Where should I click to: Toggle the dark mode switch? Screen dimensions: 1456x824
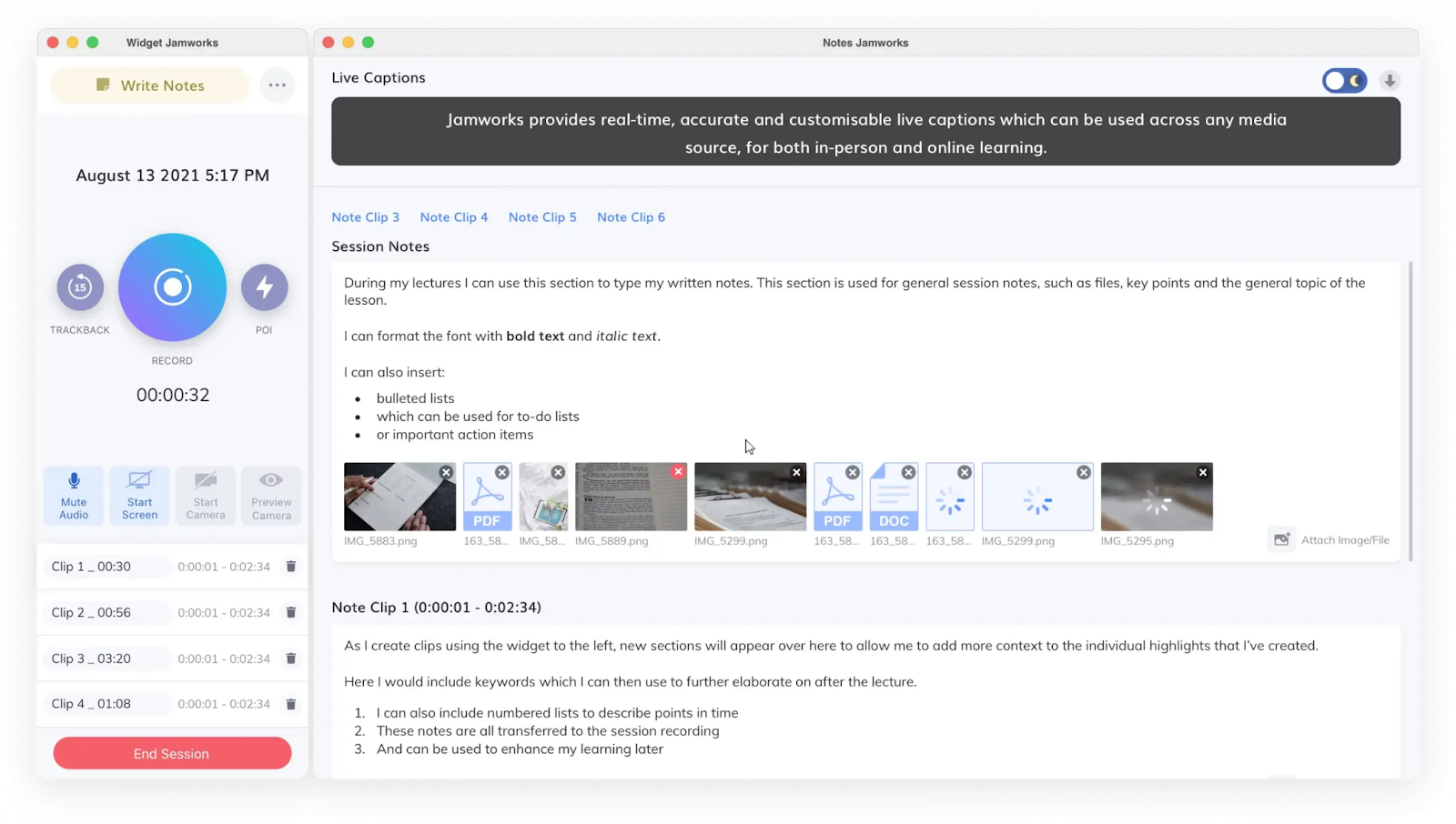pyautogui.click(x=1344, y=81)
